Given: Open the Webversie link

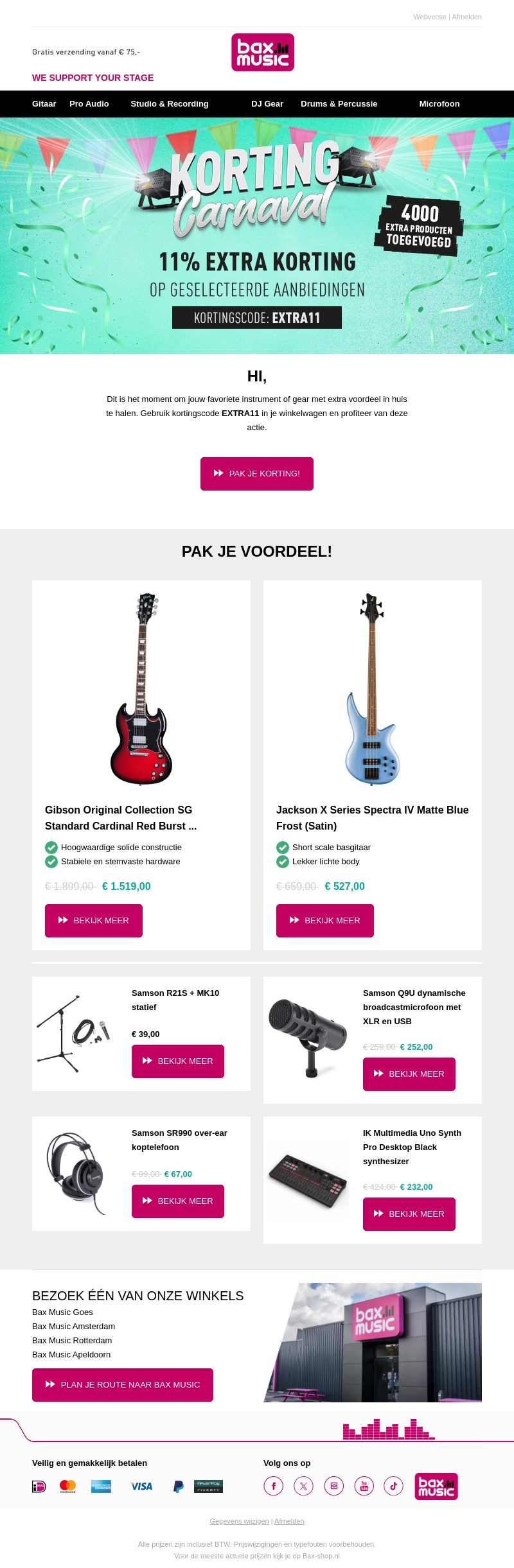Looking at the screenshot, I should point(429,17).
